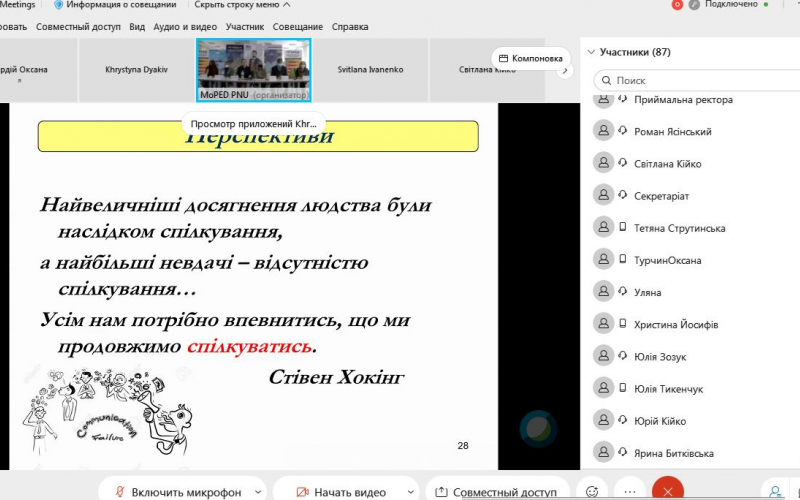Turn on camera with Начать видео
800x500 pixels.
[341, 492]
